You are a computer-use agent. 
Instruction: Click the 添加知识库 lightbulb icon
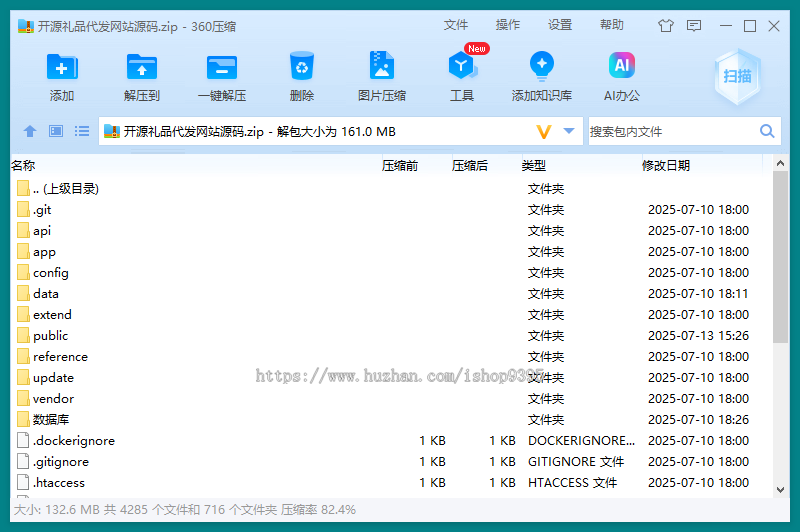click(x=542, y=66)
